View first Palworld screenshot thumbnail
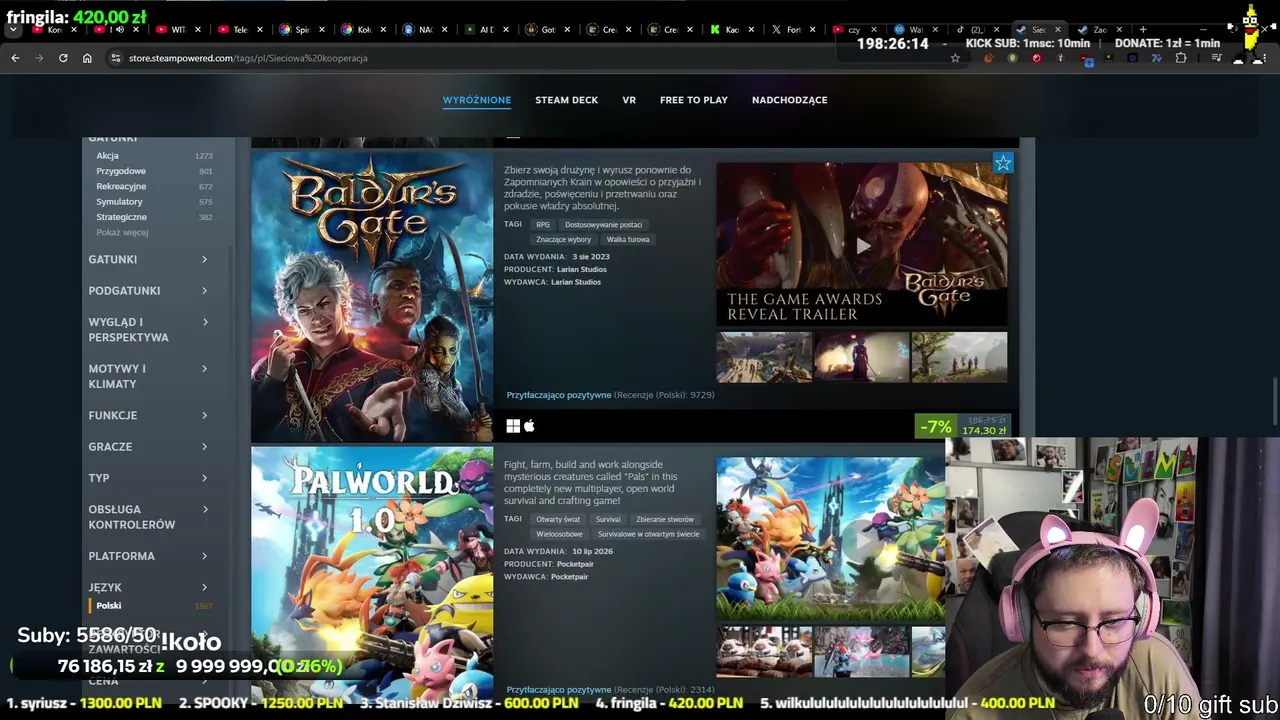 point(764,652)
